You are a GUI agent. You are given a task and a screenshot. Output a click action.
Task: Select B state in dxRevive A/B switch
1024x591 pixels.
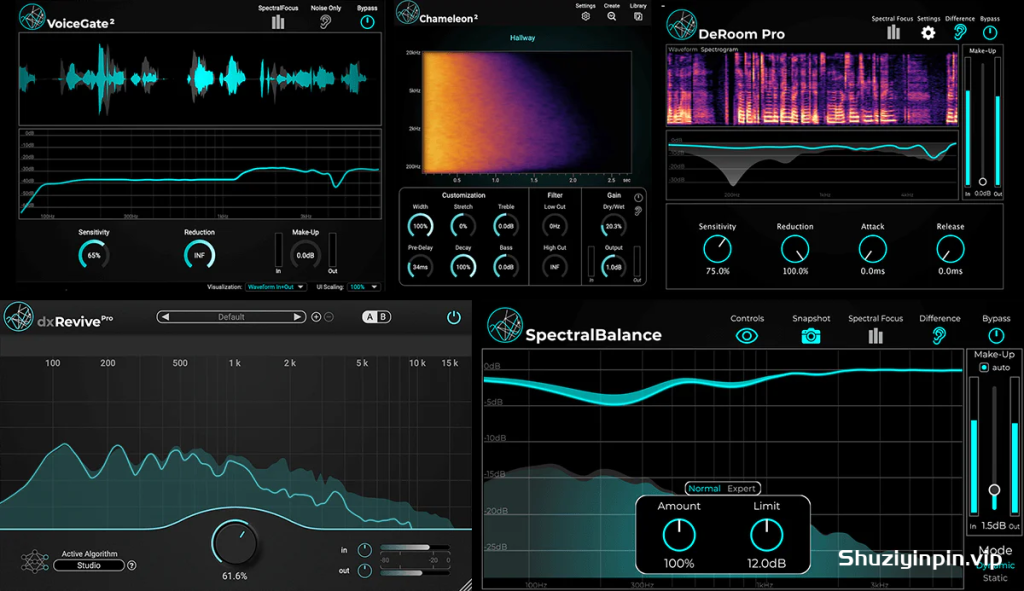point(383,317)
